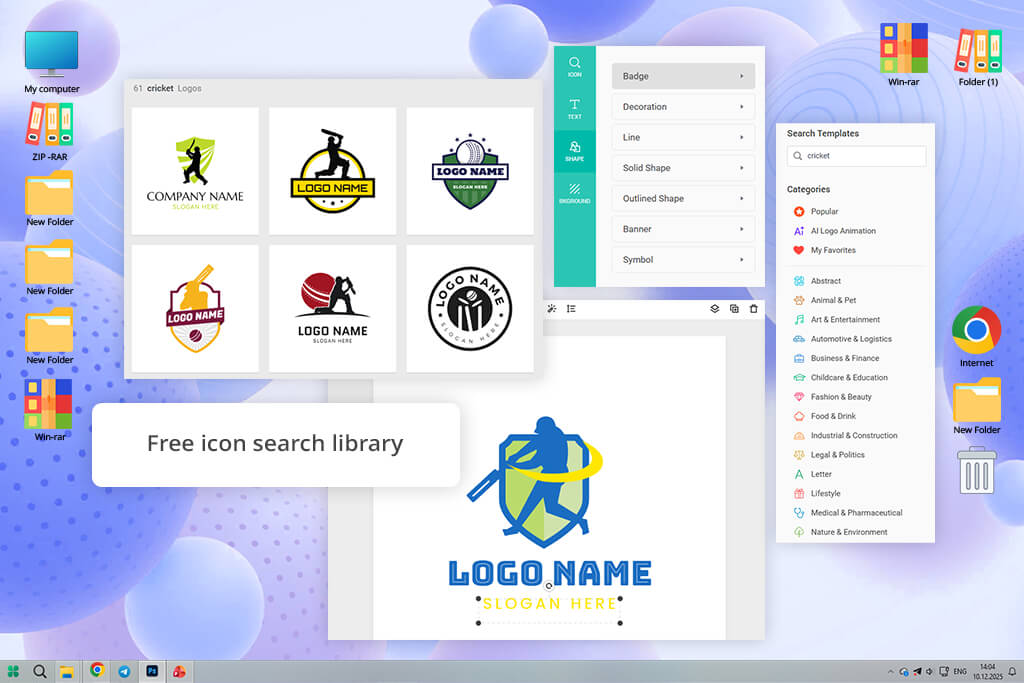Select the red ball batsman logo thumbnail
1024x683 pixels.
[332, 309]
